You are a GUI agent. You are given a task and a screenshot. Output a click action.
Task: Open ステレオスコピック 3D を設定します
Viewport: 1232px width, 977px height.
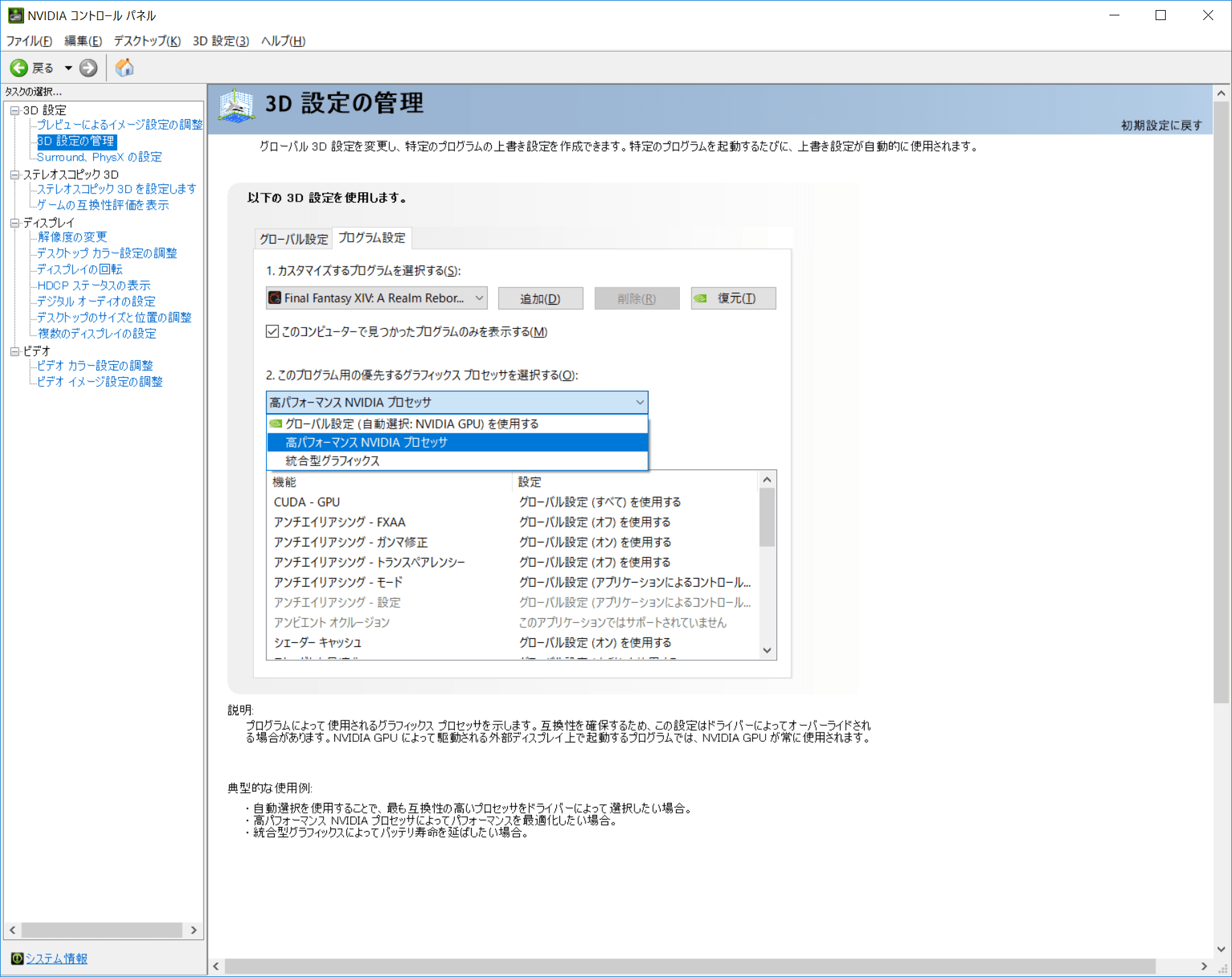(x=117, y=190)
